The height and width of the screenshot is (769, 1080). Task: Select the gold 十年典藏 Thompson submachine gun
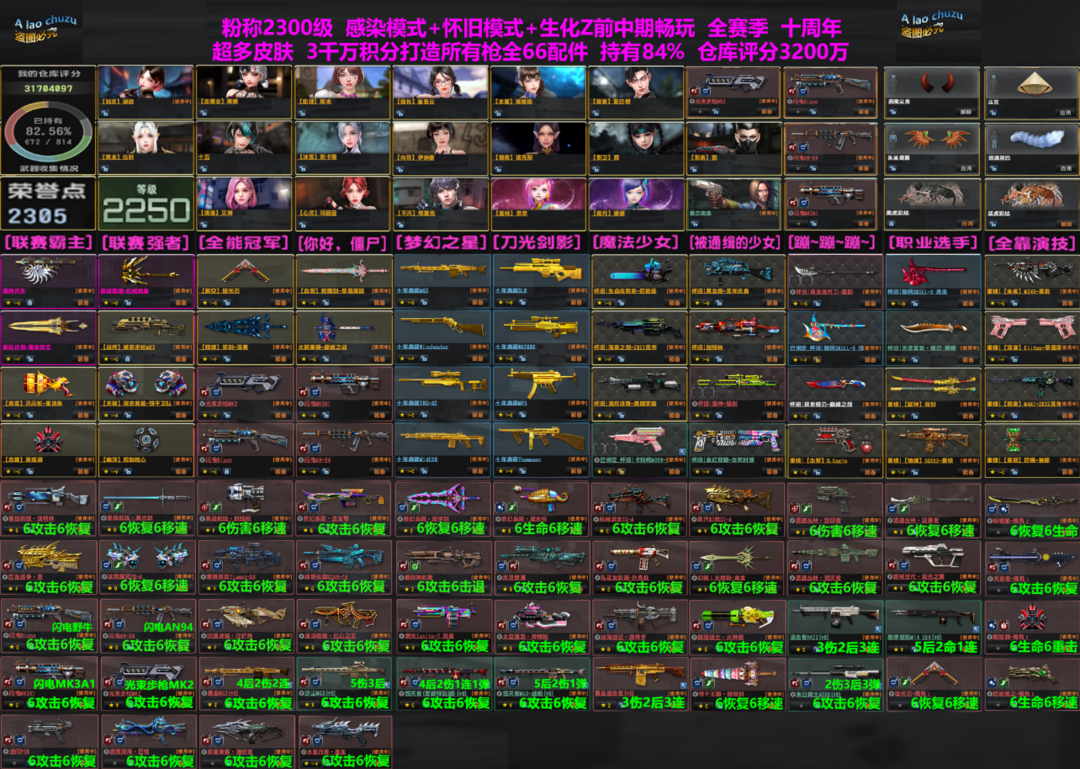coord(540,451)
